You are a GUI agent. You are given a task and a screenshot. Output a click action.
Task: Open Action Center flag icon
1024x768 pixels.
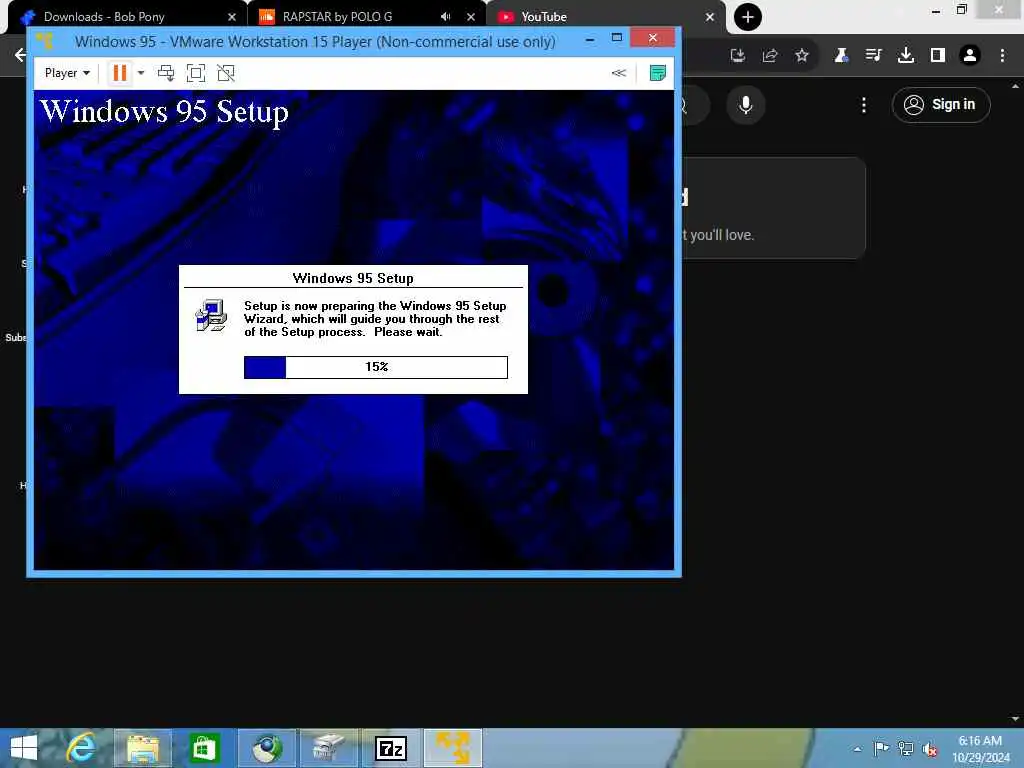pyautogui.click(x=881, y=748)
